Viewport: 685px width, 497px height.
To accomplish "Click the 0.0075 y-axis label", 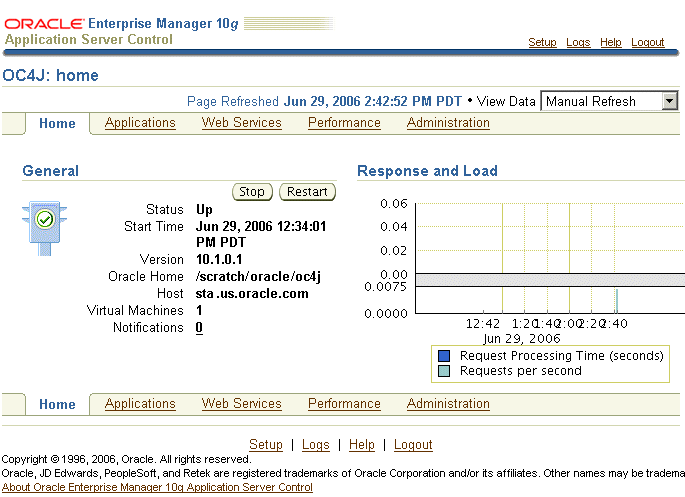I will (x=385, y=286).
